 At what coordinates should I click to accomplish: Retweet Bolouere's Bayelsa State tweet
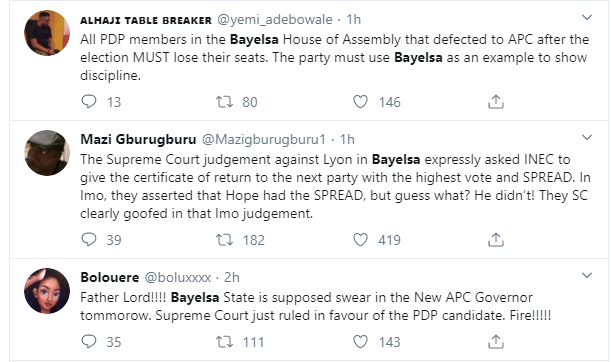[x=224, y=342]
